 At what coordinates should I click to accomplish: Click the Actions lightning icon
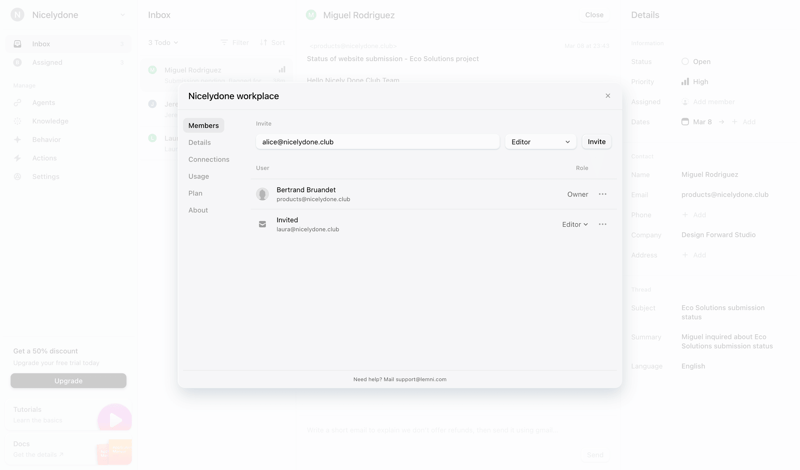pos(17,158)
